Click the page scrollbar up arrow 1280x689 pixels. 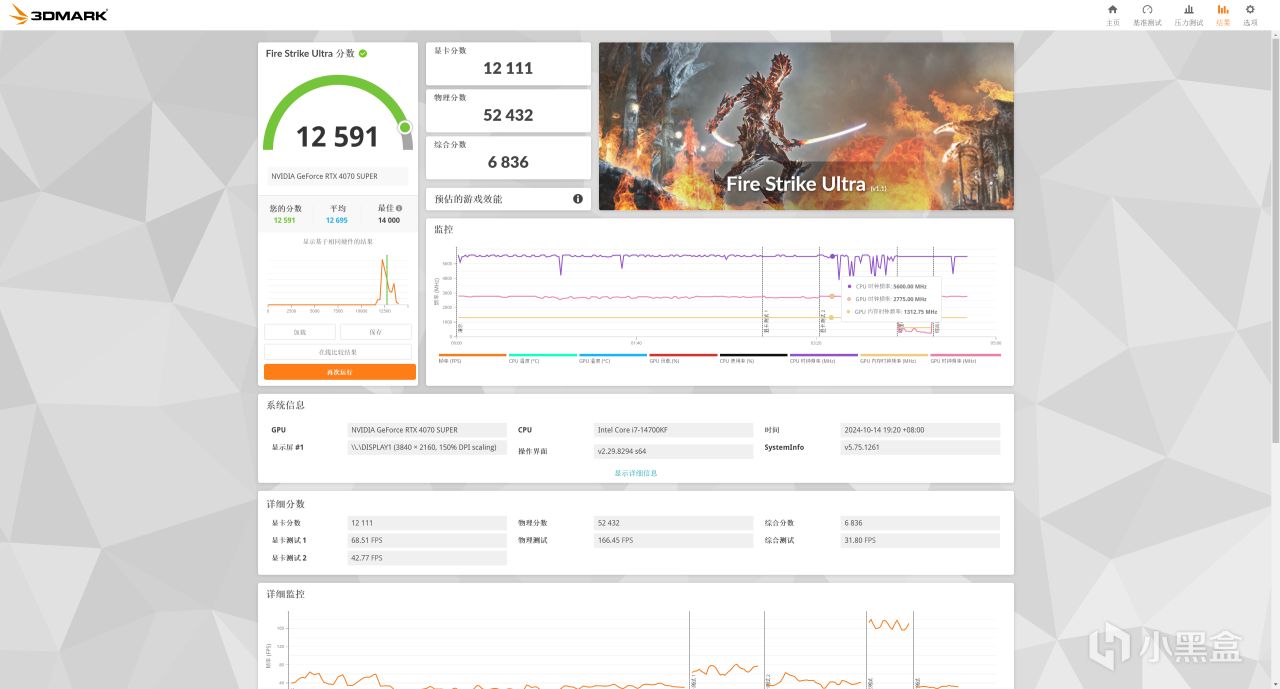coord(1275,36)
